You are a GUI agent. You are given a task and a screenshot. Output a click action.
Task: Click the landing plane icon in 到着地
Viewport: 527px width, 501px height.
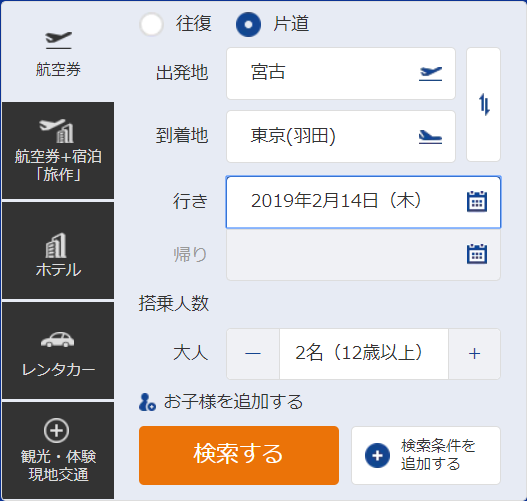(431, 137)
